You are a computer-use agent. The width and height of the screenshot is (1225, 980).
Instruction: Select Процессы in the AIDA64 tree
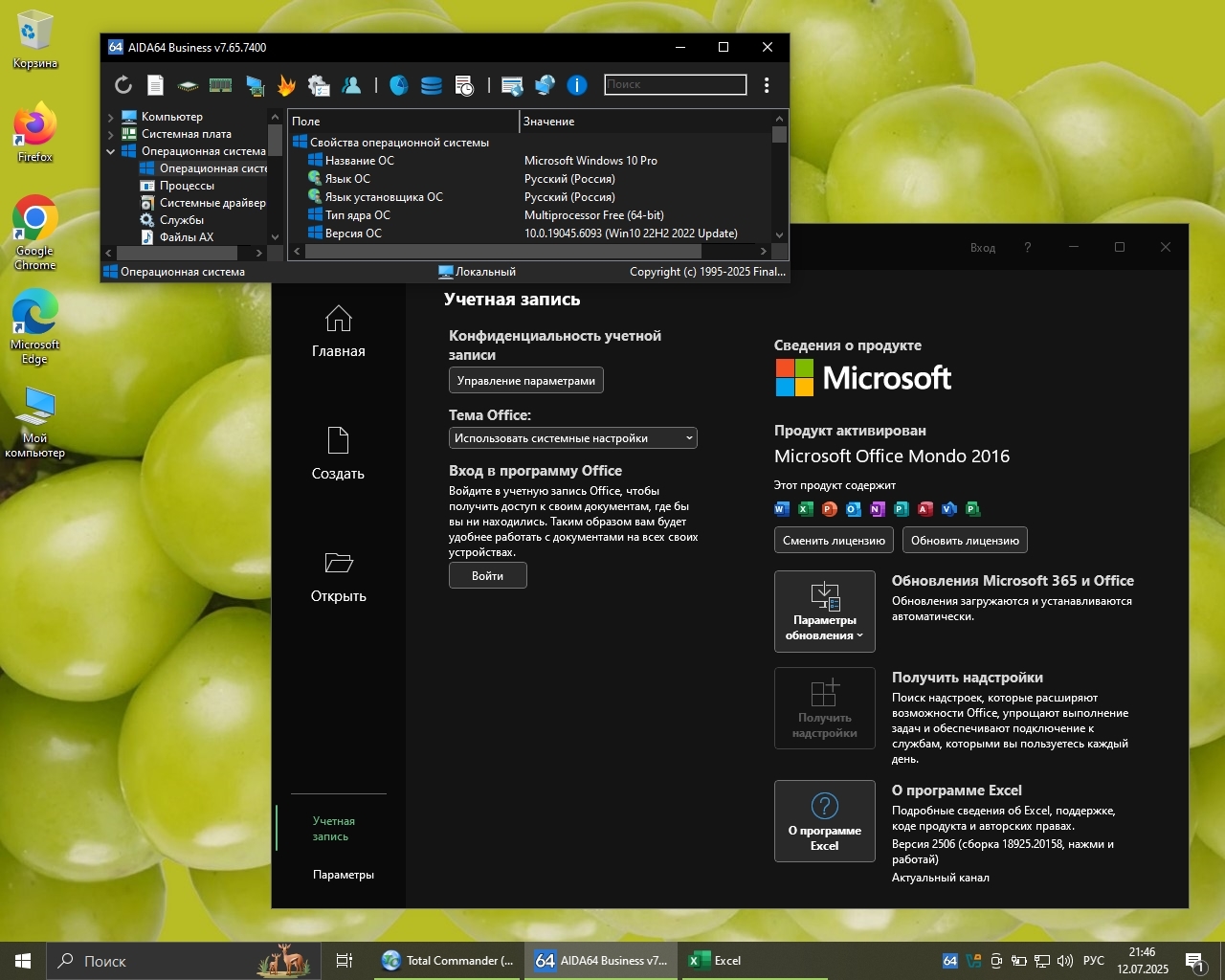coord(187,186)
